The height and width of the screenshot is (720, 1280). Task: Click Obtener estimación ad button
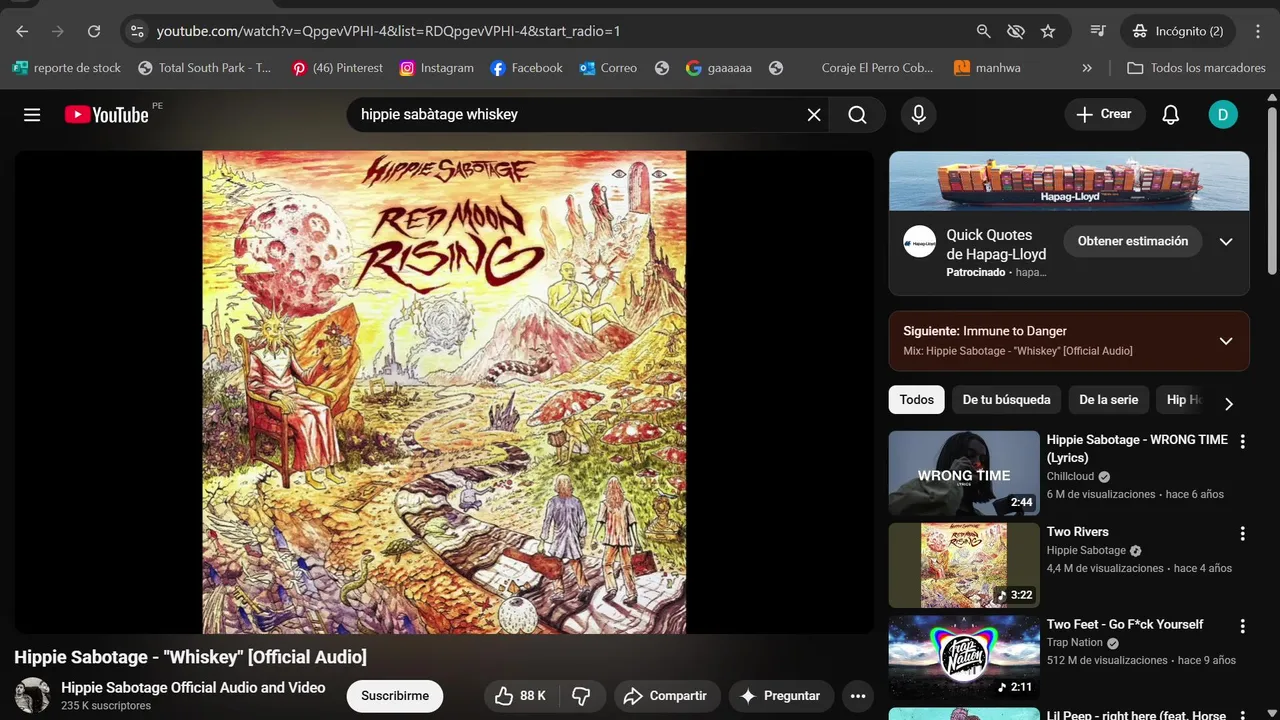[x=1133, y=241]
